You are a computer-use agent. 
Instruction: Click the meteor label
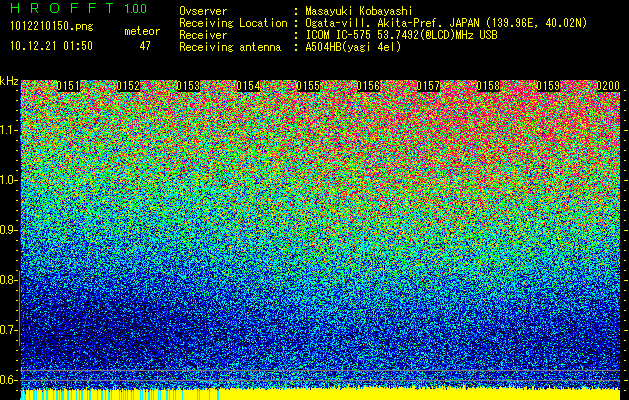[x=142, y=31]
